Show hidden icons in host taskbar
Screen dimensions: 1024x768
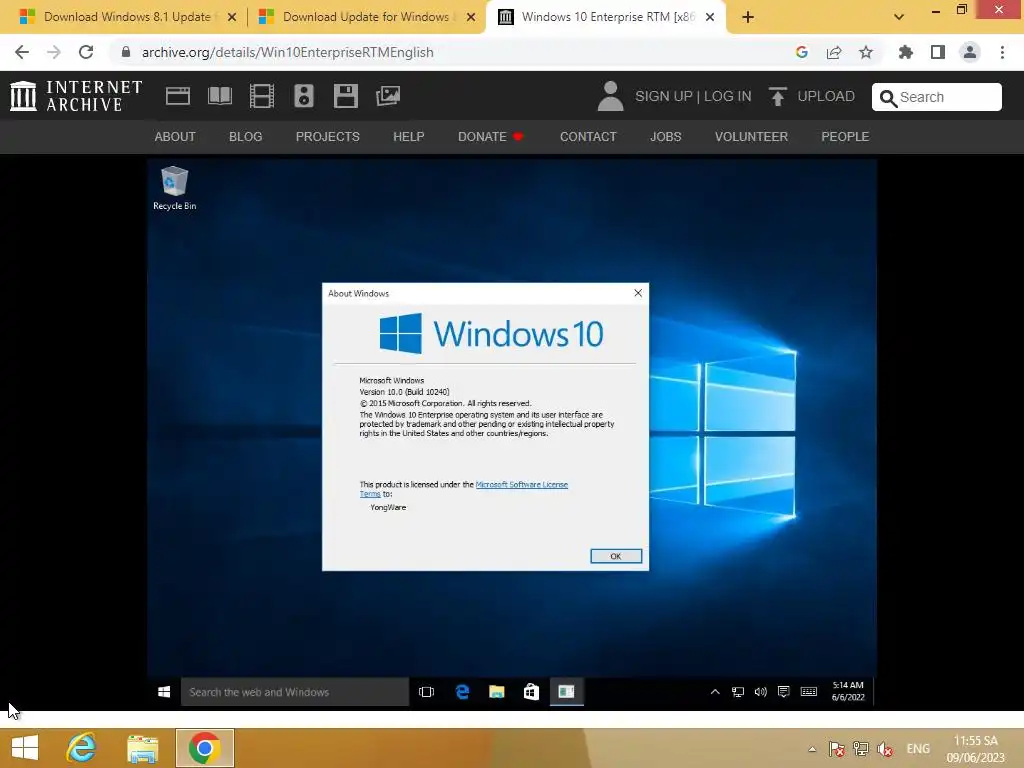pyautogui.click(x=812, y=749)
